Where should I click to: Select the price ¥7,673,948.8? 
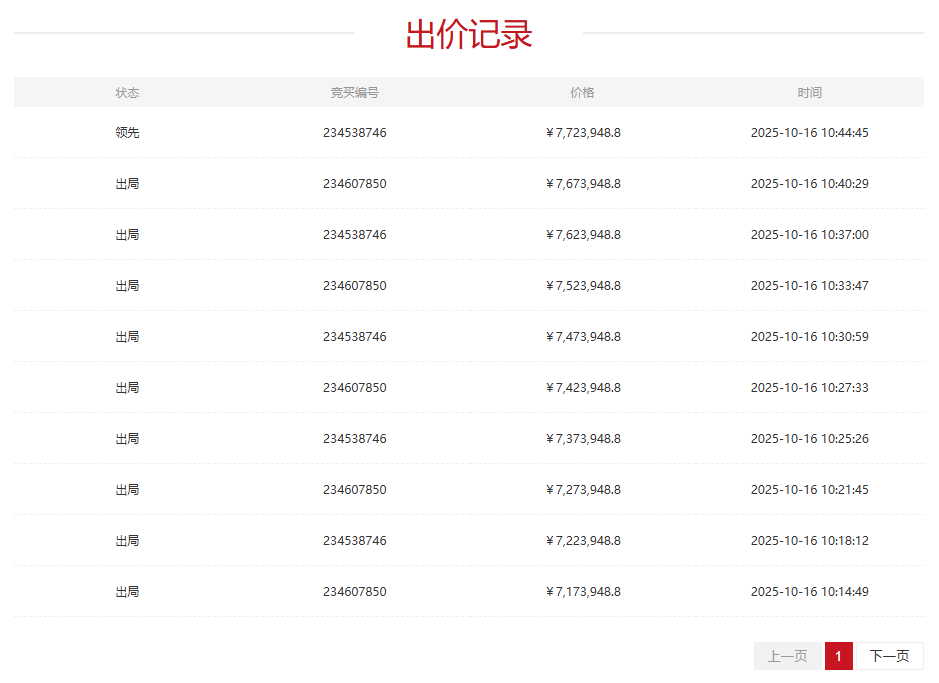tap(583, 183)
